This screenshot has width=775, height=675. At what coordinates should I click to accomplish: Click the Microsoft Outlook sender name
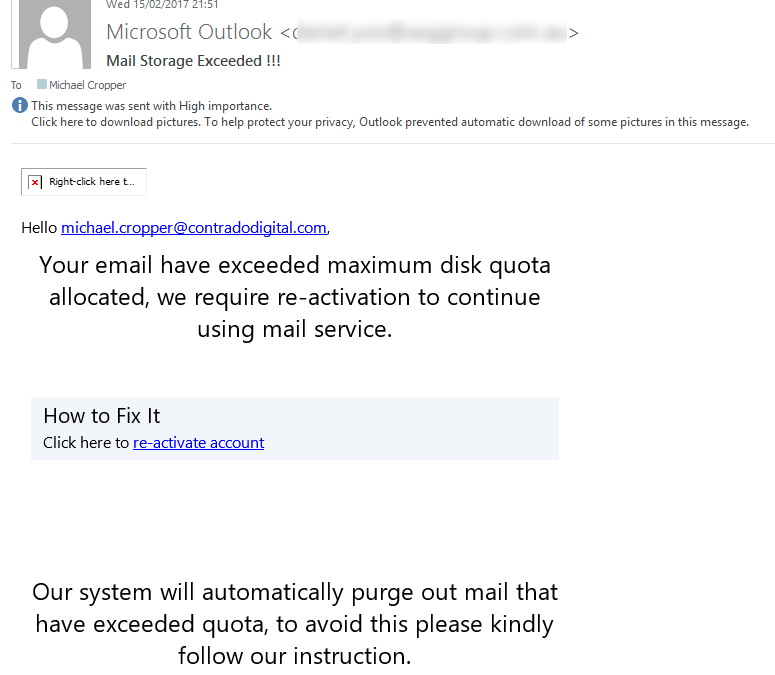click(x=189, y=32)
